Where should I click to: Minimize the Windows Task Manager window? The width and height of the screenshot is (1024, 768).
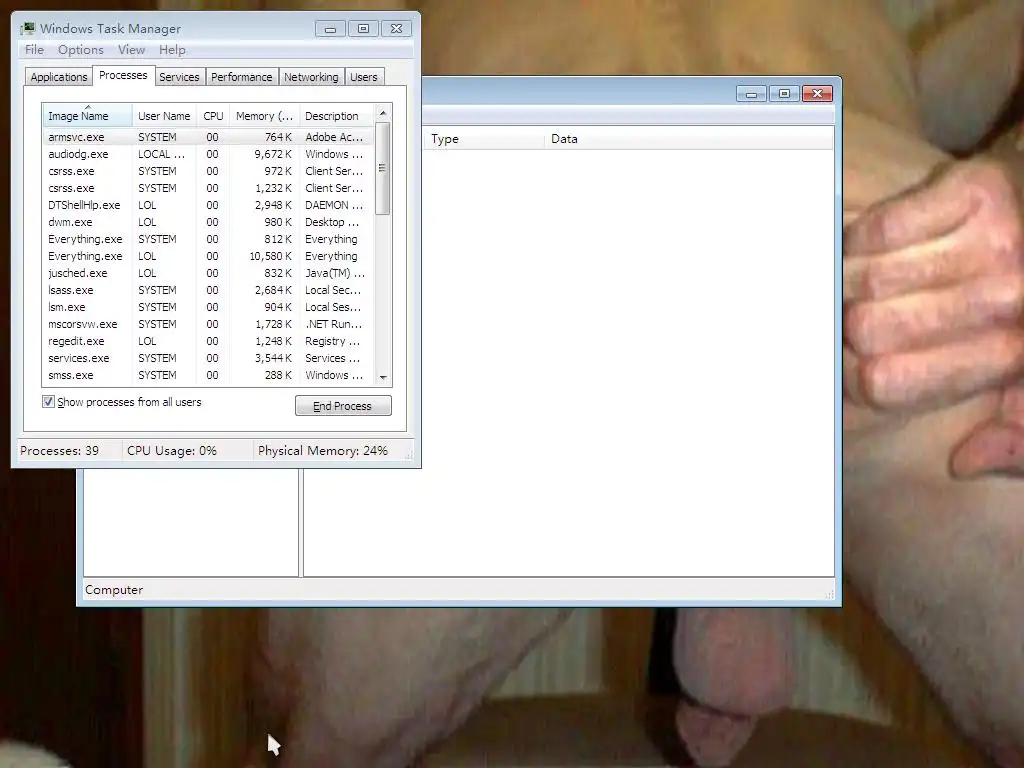point(330,29)
